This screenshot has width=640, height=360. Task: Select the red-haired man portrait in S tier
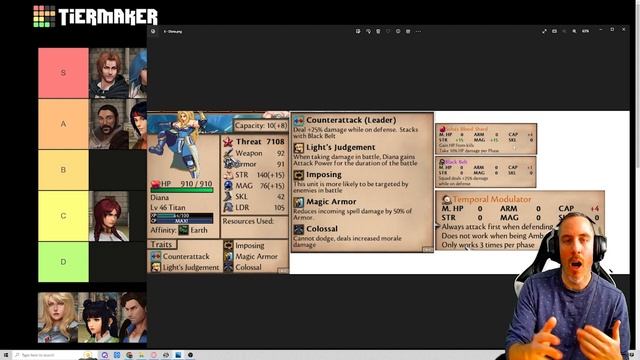pyautogui.click(x=109, y=73)
